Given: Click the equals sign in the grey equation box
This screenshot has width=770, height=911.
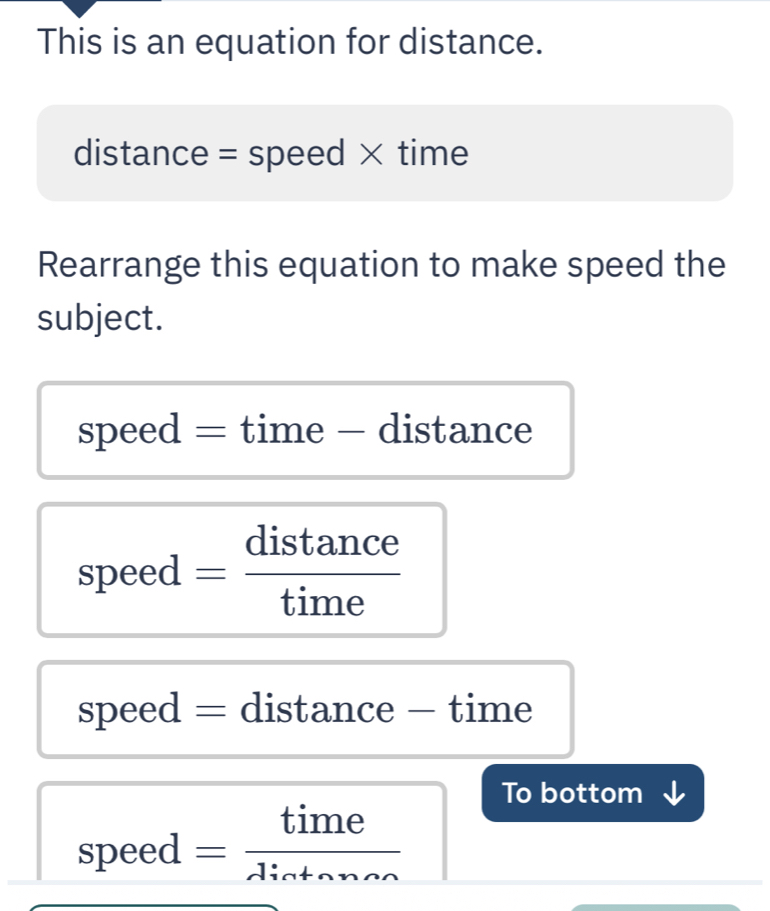Looking at the screenshot, I should tap(228, 155).
